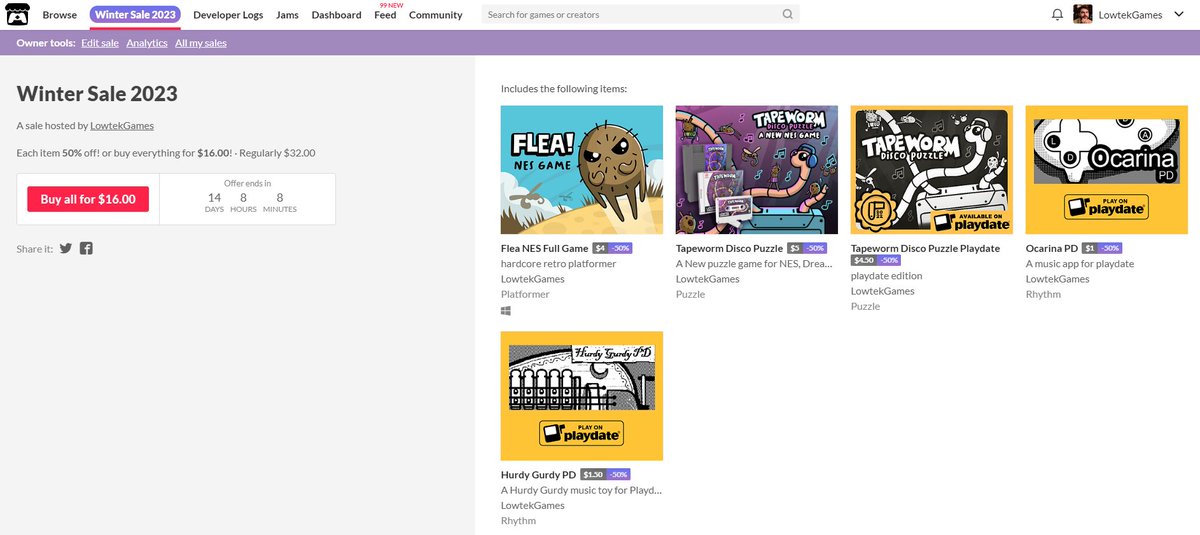This screenshot has height=535, width=1200.
Task: Open the LowtekGames host link
Action: [122, 125]
